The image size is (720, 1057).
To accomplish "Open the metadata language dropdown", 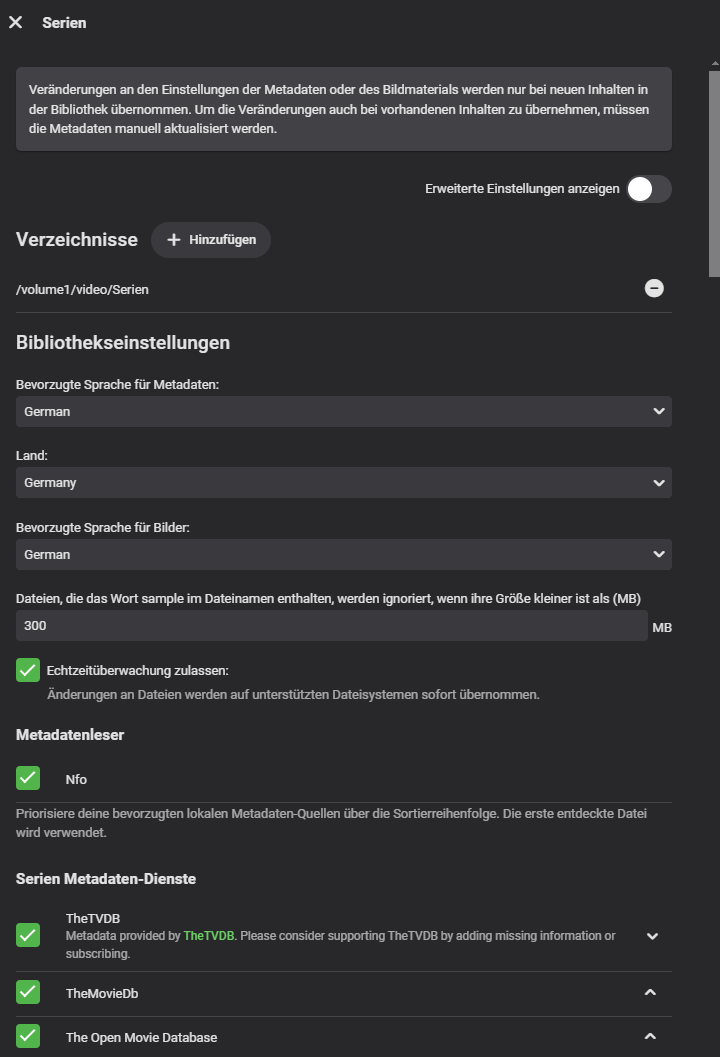I will (343, 411).
